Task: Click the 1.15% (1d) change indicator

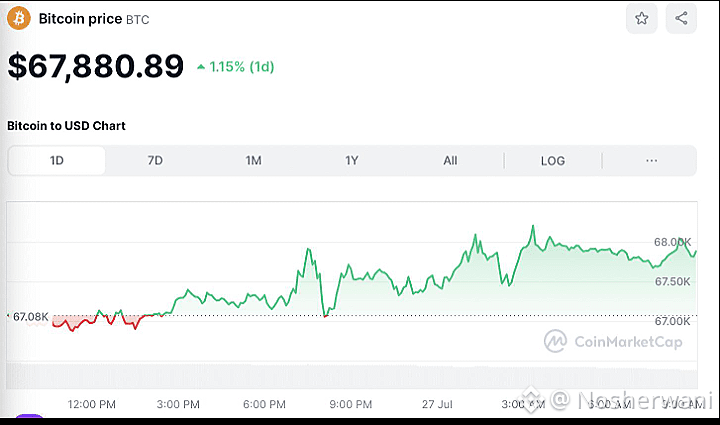Action: (x=236, y=67)
